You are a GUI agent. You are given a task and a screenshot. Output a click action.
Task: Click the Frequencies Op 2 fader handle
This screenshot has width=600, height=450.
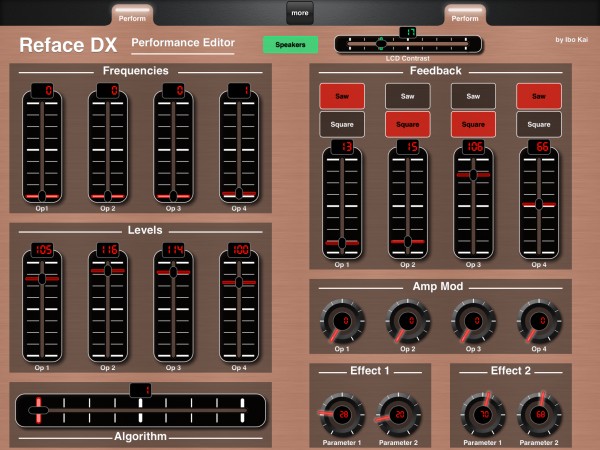[108, 196]
